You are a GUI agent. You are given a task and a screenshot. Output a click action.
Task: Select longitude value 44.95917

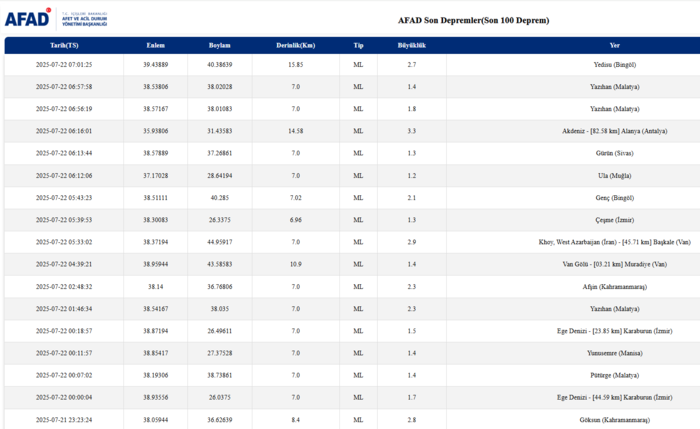click(x=220, y=242)
